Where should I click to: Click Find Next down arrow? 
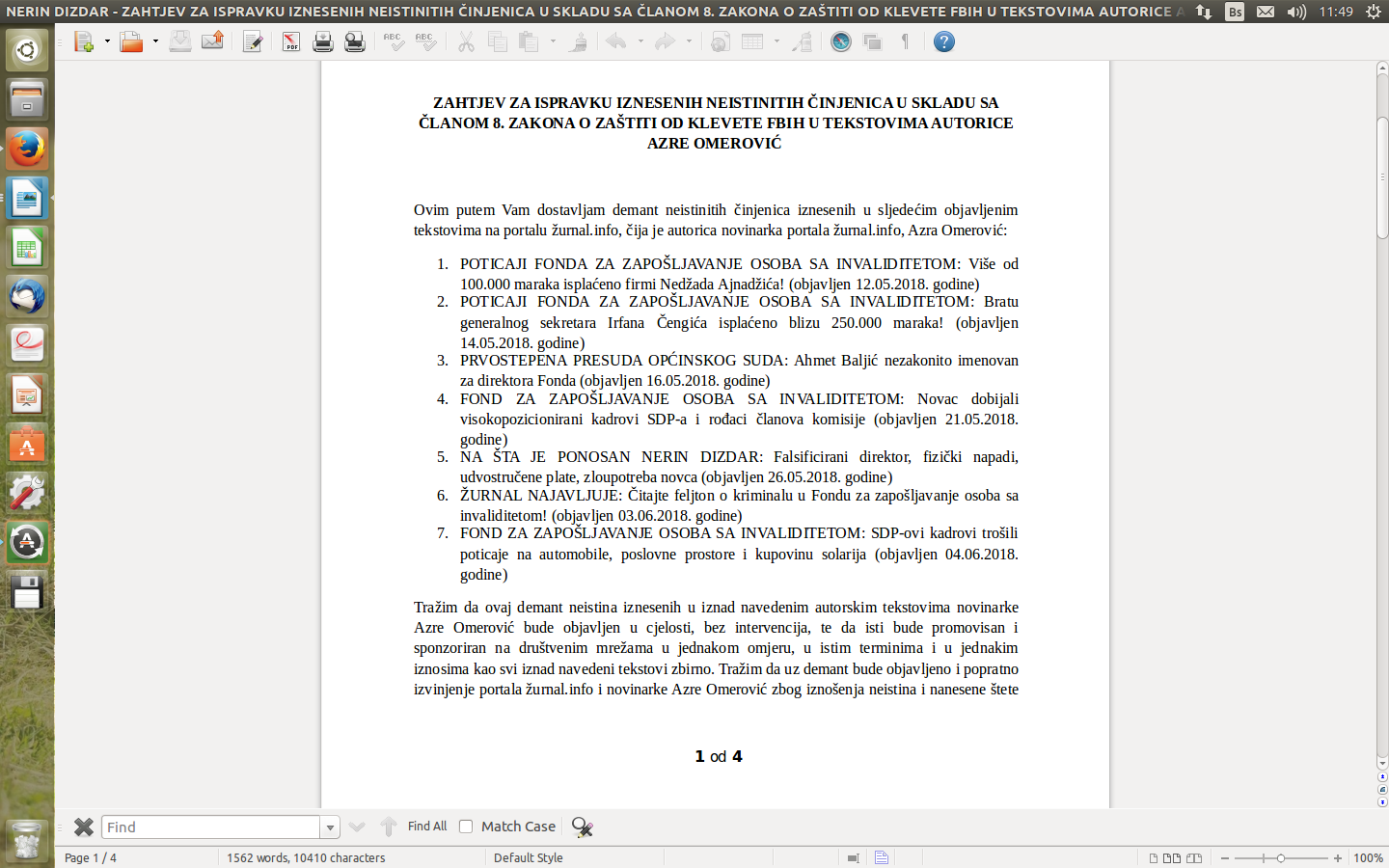357,827
